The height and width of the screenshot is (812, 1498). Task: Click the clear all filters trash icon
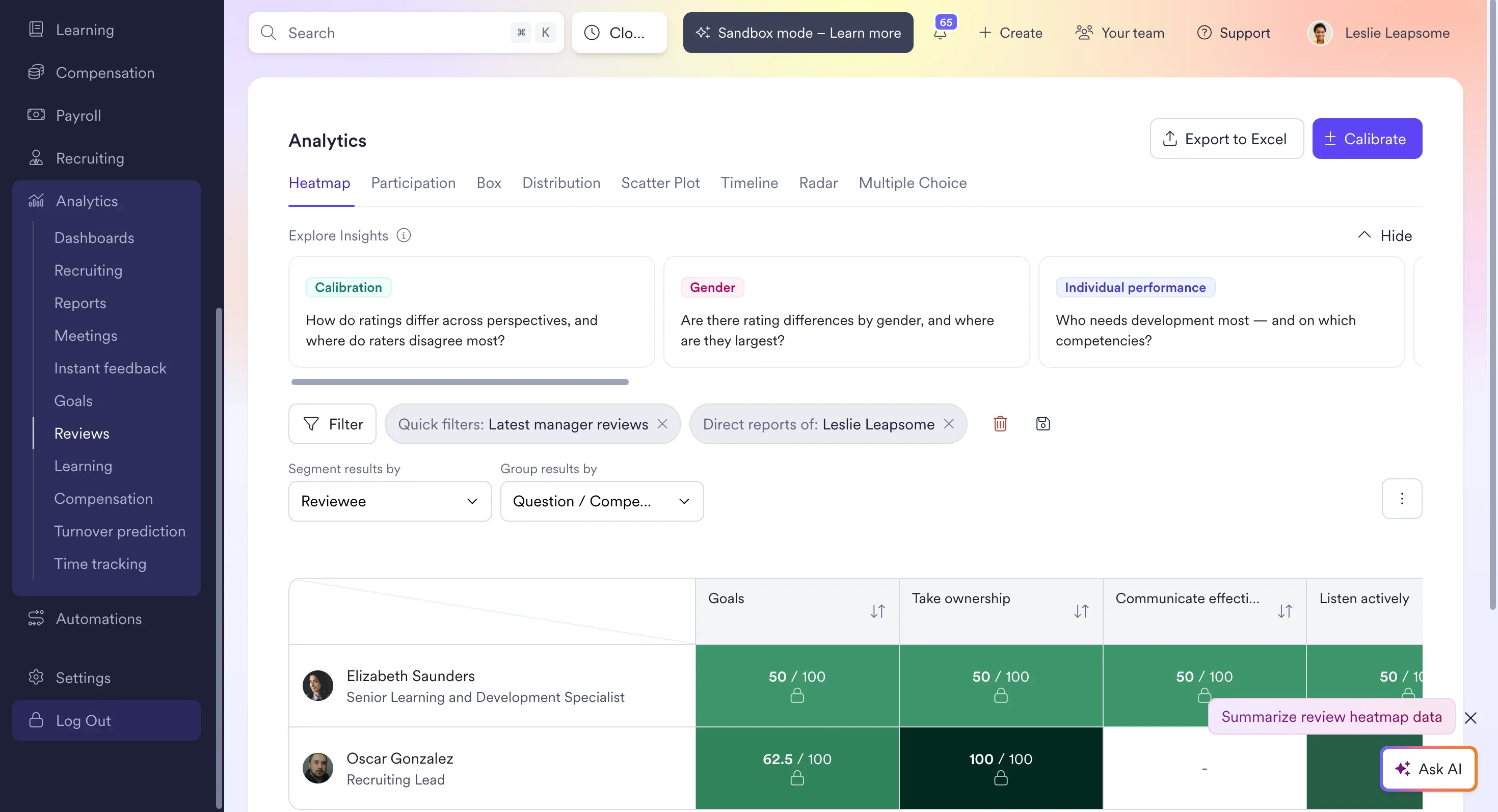tap(1000, 424)
